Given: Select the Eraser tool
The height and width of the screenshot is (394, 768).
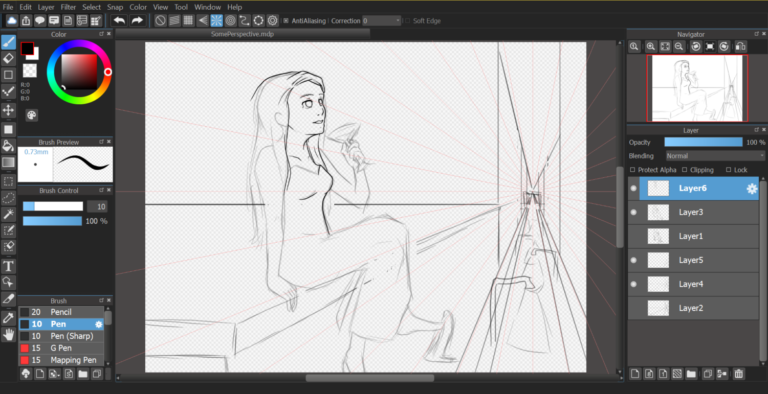Looking at the screenshot, I should click(8, 59).
